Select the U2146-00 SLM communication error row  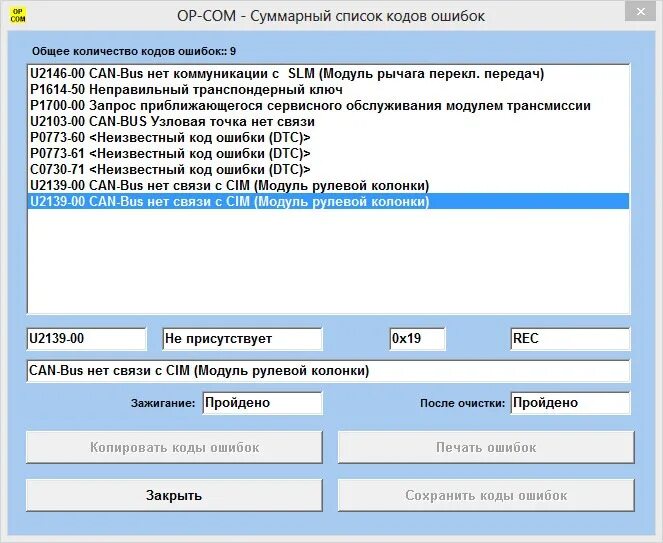329,74
